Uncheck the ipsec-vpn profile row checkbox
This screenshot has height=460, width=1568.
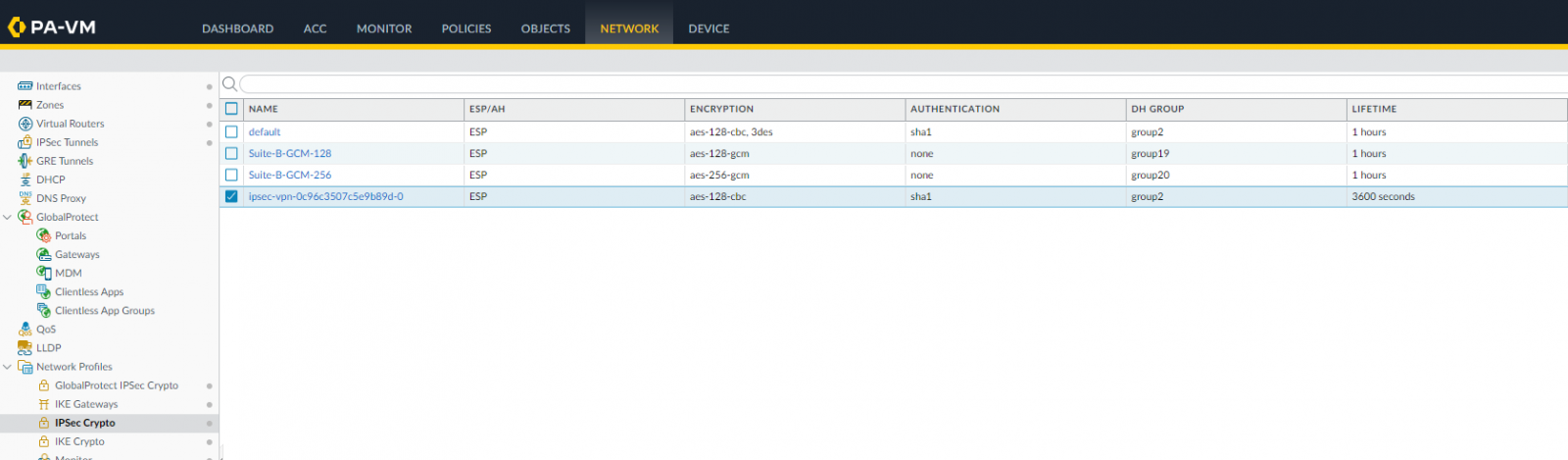tap(231, 196)
